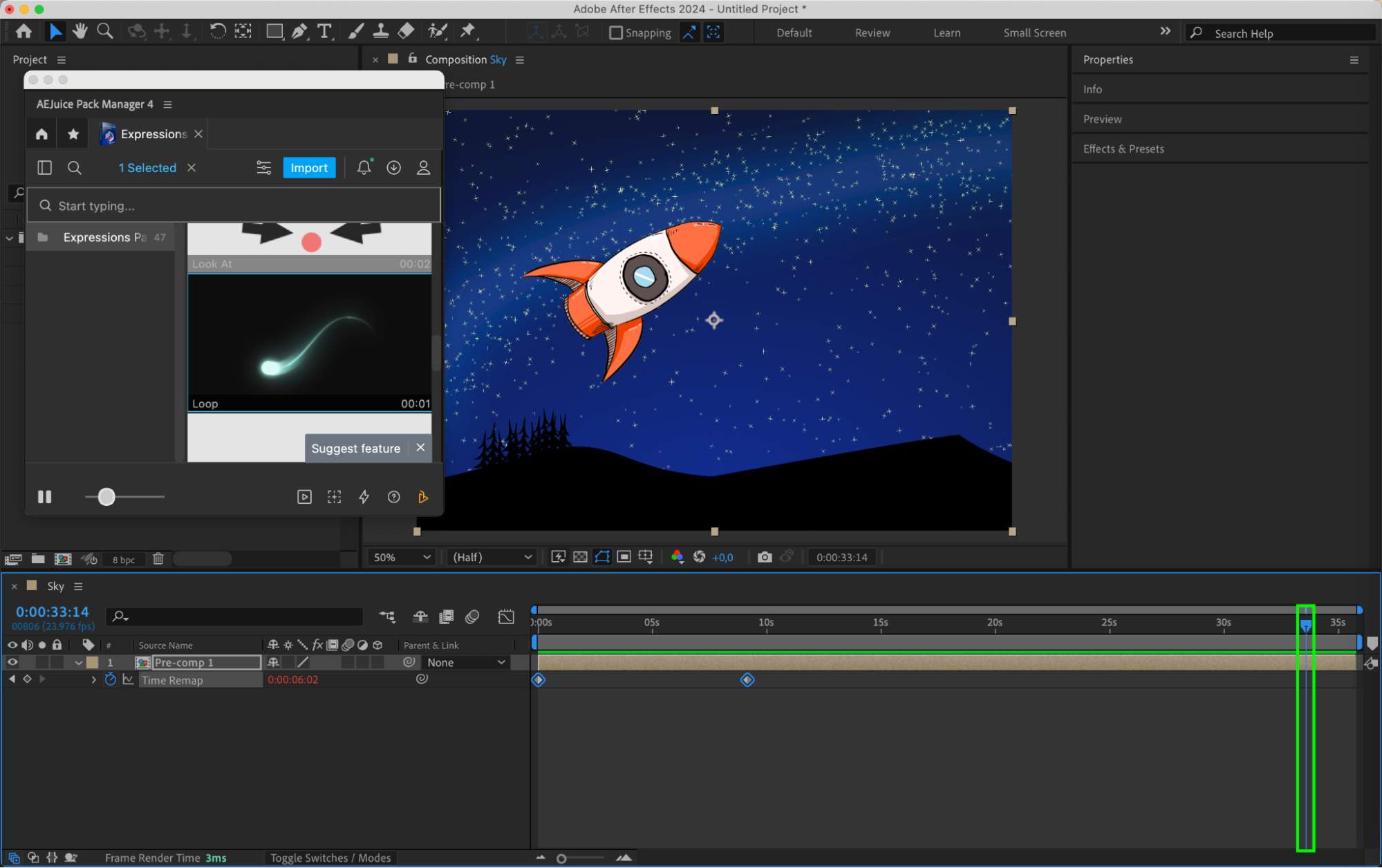This screenshot has height=868, width=1382.
Task: Click the Take Snapshot camera icon
Action: pos(764,557)
